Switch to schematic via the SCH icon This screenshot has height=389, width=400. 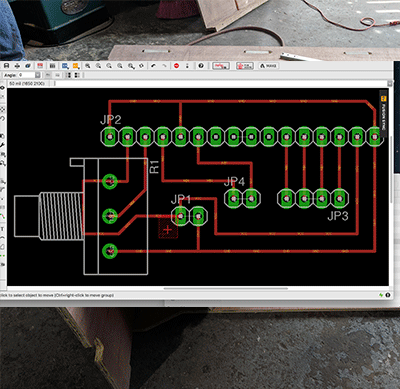tap(52, 66)
